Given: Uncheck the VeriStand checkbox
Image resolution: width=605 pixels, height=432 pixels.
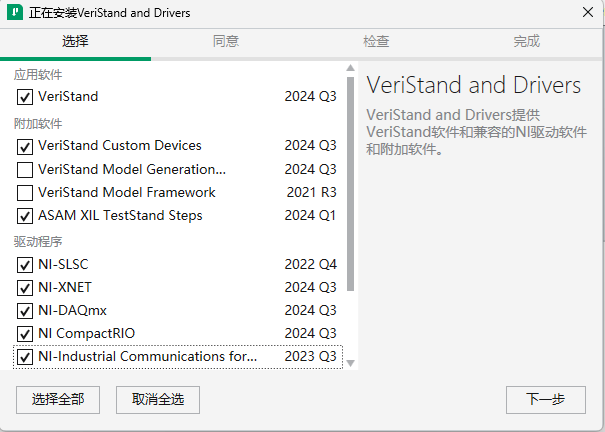Looking at the screenshot, I should (x=25, y=97).
